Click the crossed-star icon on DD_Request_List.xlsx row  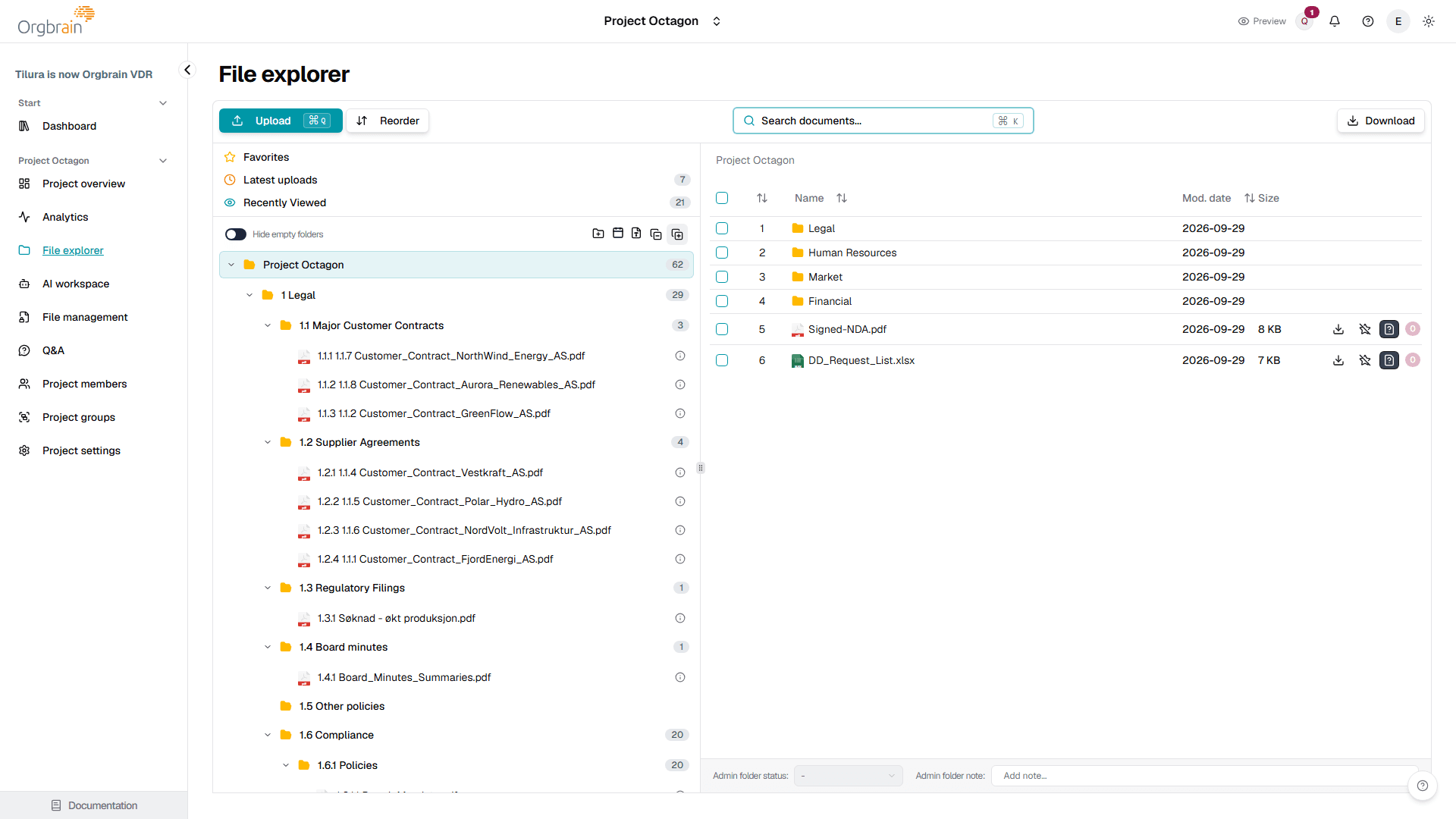[x=1365, y=360]
